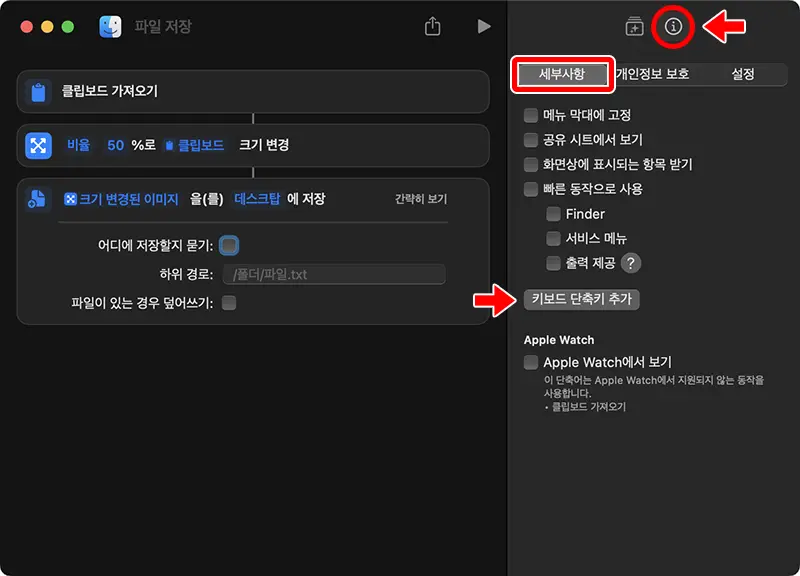Open the 개인정보 보호 tab
The height and width of the screenshot is (576, 800).
click(655, 73)
